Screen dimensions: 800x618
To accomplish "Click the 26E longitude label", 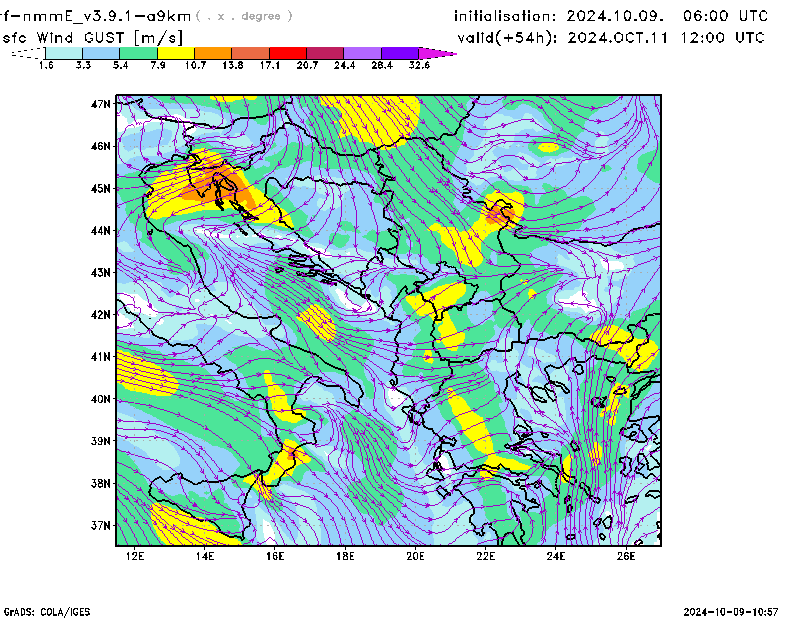I will pyautogui.click(x=626, y=556).
